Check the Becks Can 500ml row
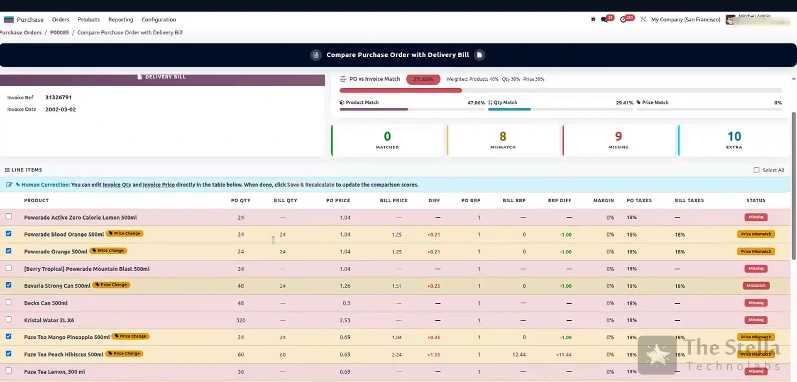 (x=9, y=302)
